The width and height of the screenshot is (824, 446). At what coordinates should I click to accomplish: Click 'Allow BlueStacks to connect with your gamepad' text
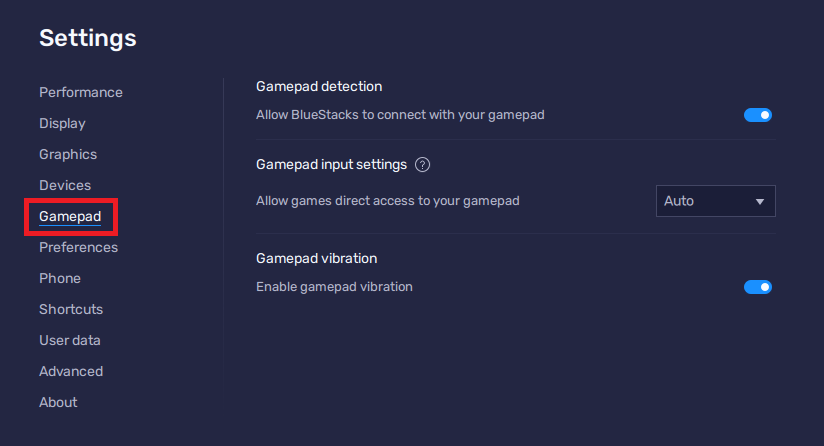coord(400,115)
